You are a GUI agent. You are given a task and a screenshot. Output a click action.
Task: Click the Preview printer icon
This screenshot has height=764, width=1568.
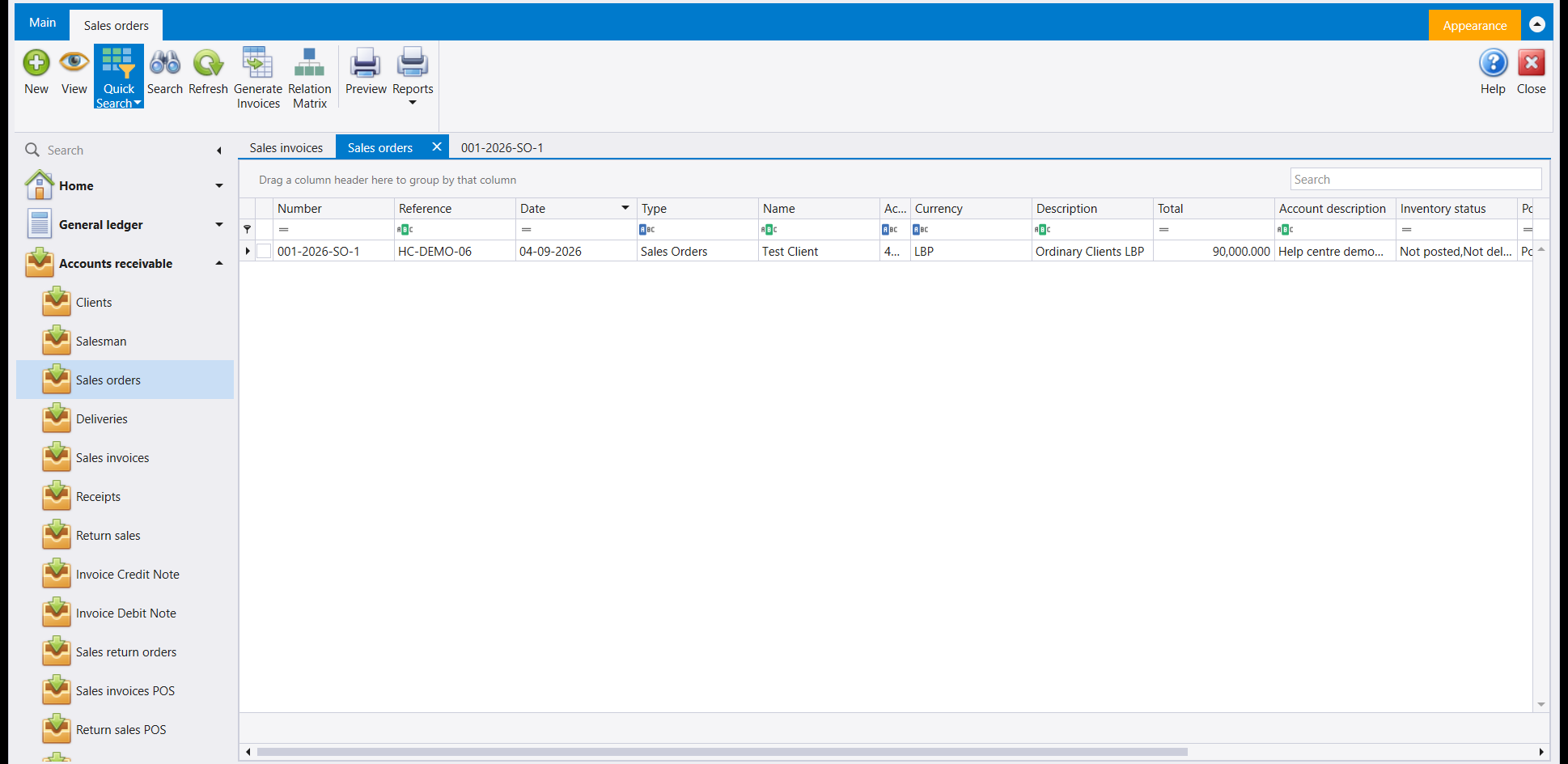(x=366, y=63)
